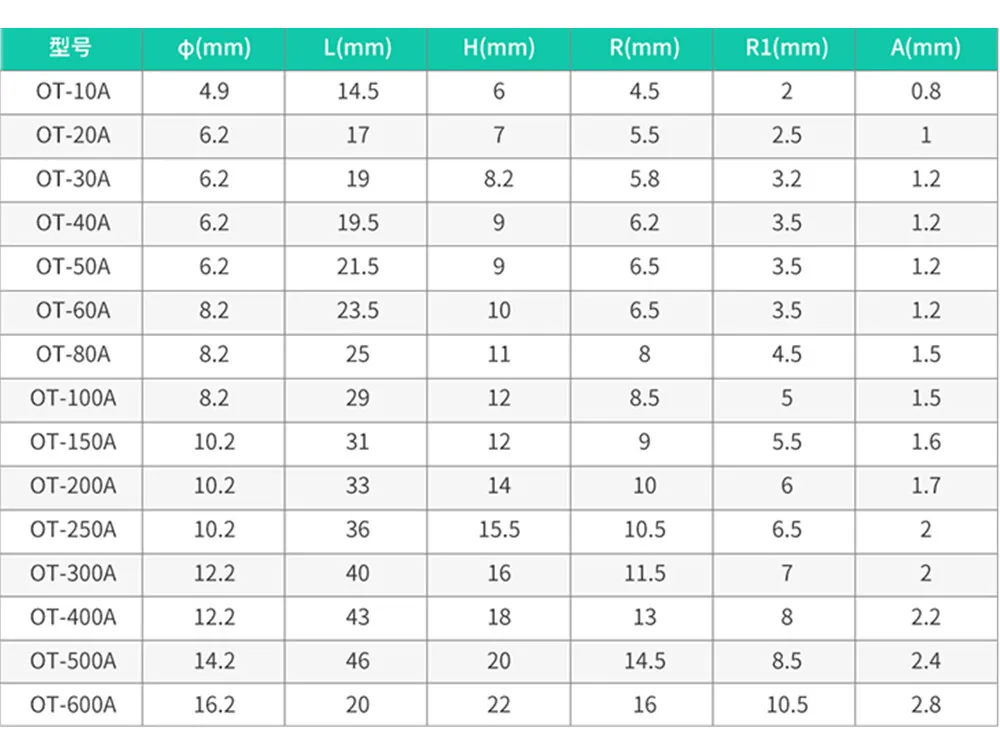Select the OT-100A model cell
1000x750 pixels.
click(x=71, y=399)
